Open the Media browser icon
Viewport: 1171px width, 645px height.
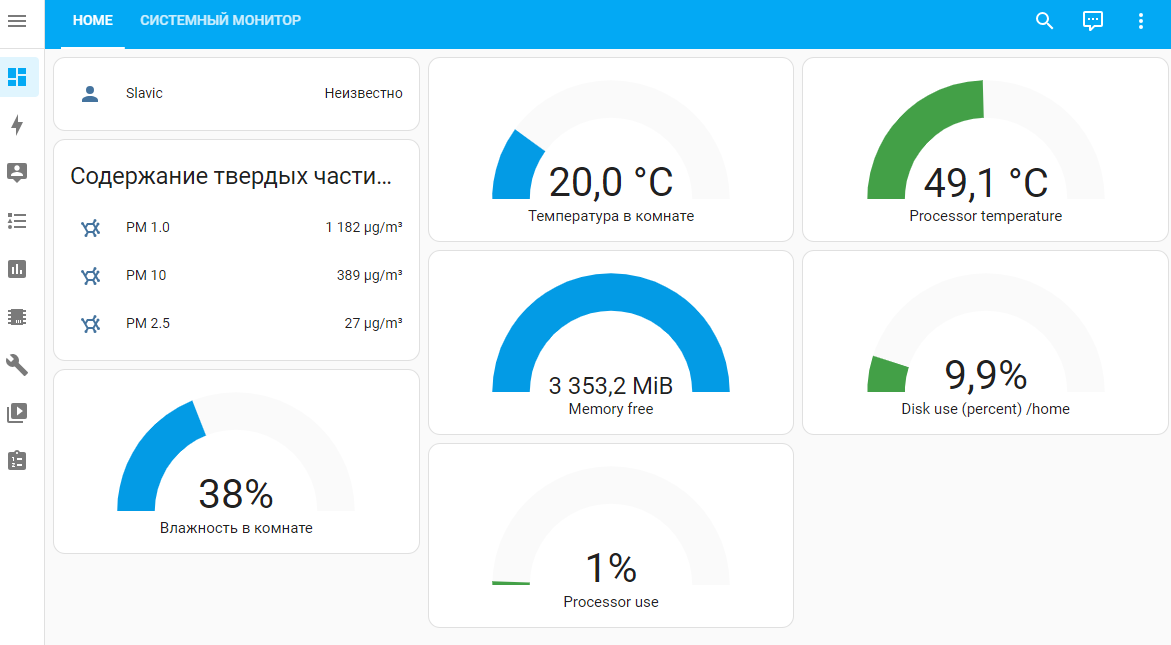point(17,412)
